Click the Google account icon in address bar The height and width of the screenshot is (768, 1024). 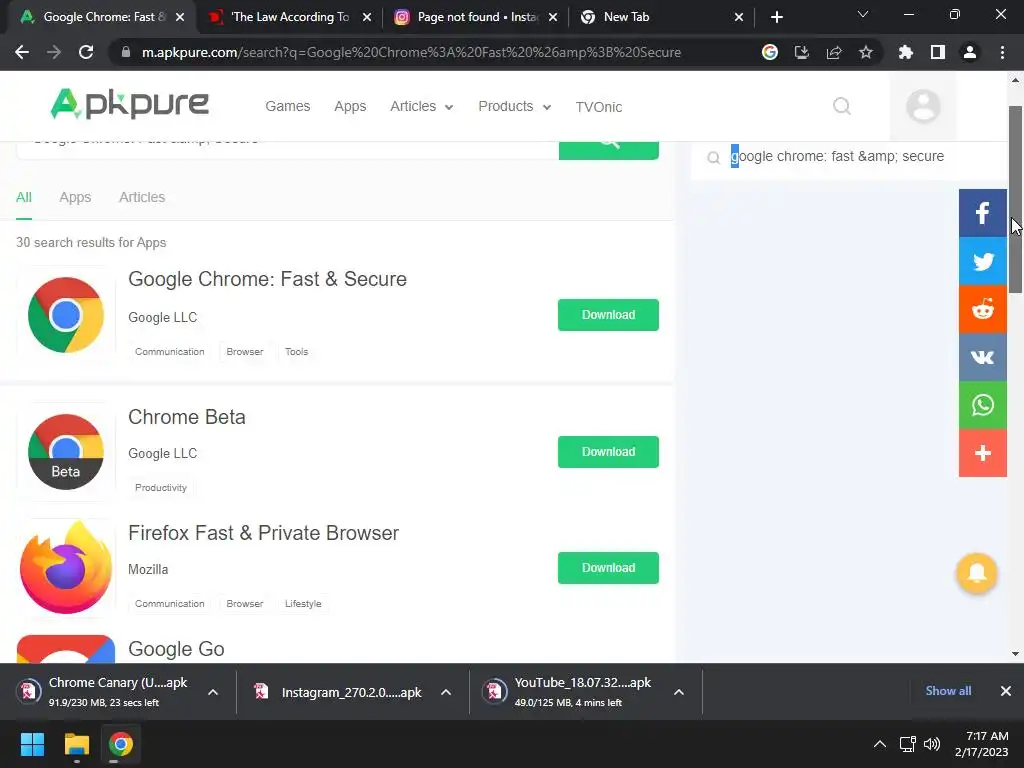[770, 52]
